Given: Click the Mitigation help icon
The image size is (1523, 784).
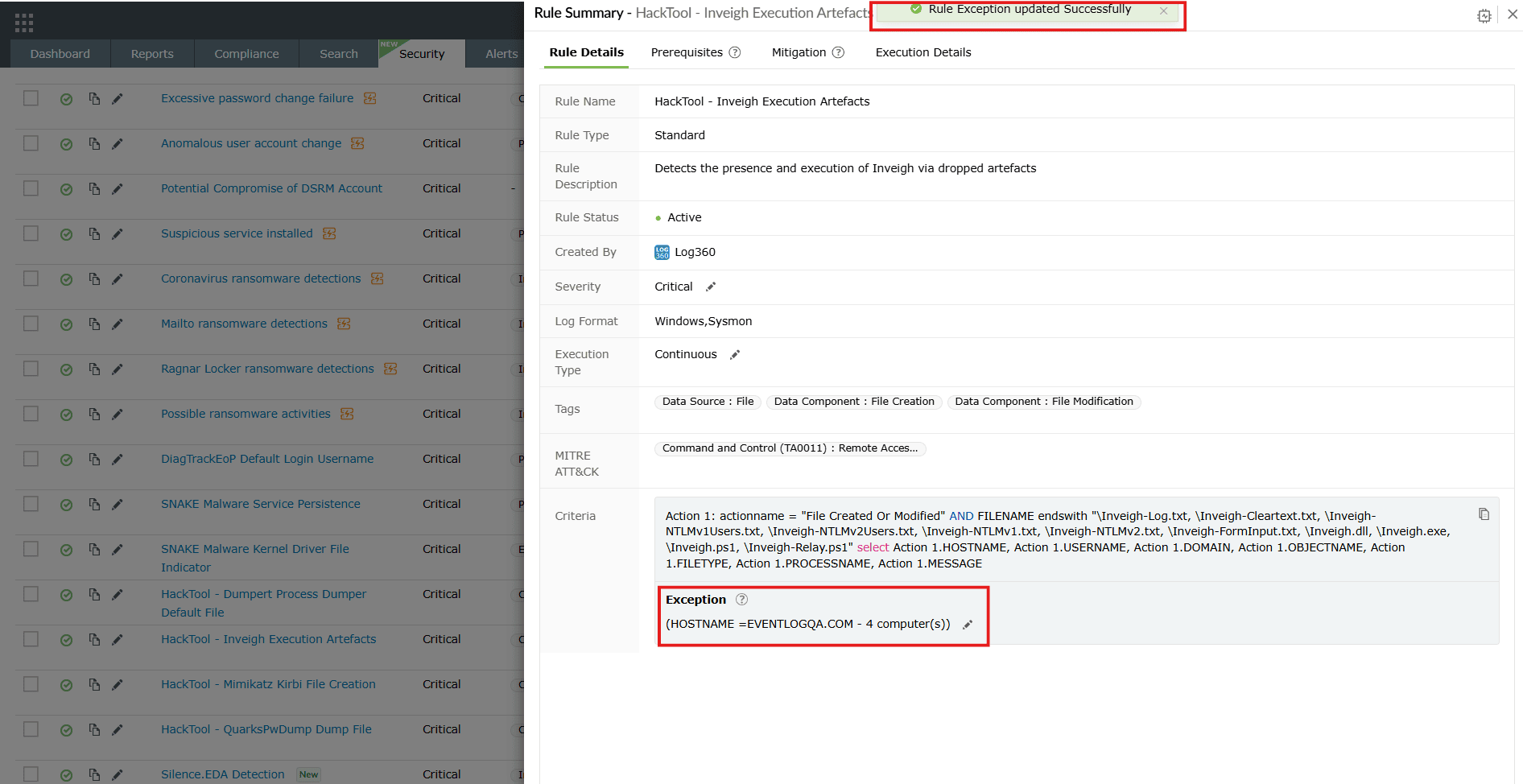Looking at the screenshot, I should coord(838,52).
